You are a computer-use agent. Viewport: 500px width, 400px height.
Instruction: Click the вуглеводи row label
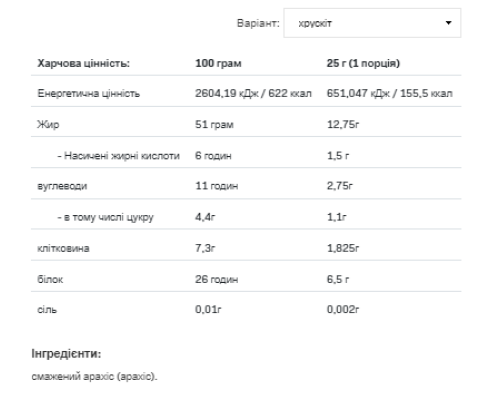62,186
